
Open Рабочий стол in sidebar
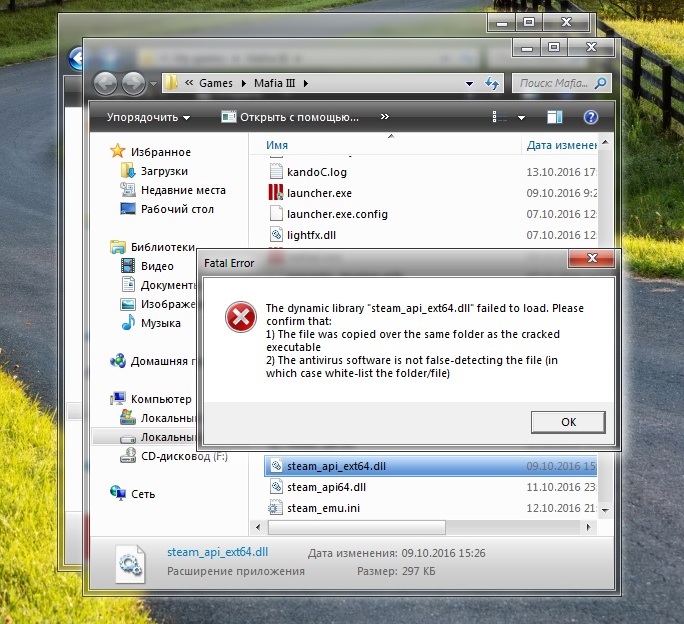coord(177,209)
